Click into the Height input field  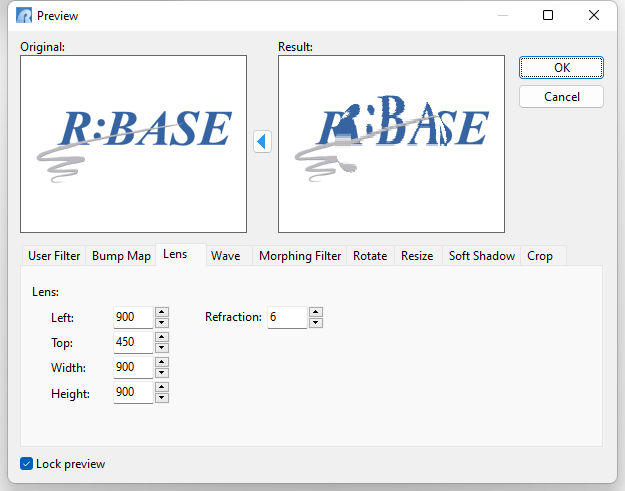133,393
